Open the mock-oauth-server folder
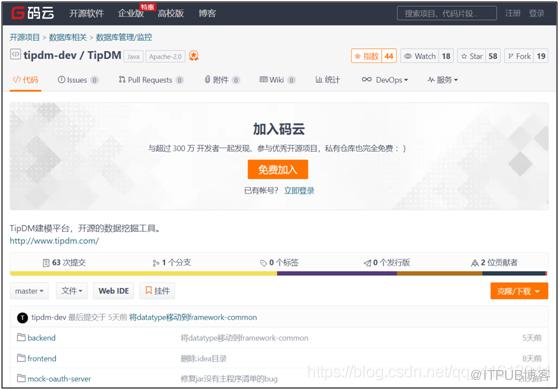This screenshot has width=560, height=390. pyautogui.click(x=59, y=379)
